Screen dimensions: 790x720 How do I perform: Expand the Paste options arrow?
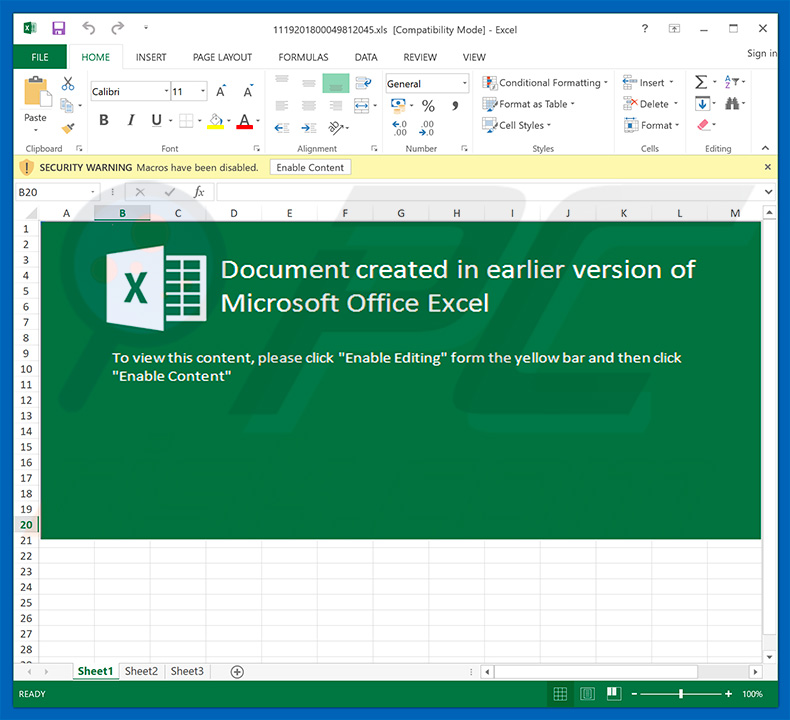tap(36, 130)
